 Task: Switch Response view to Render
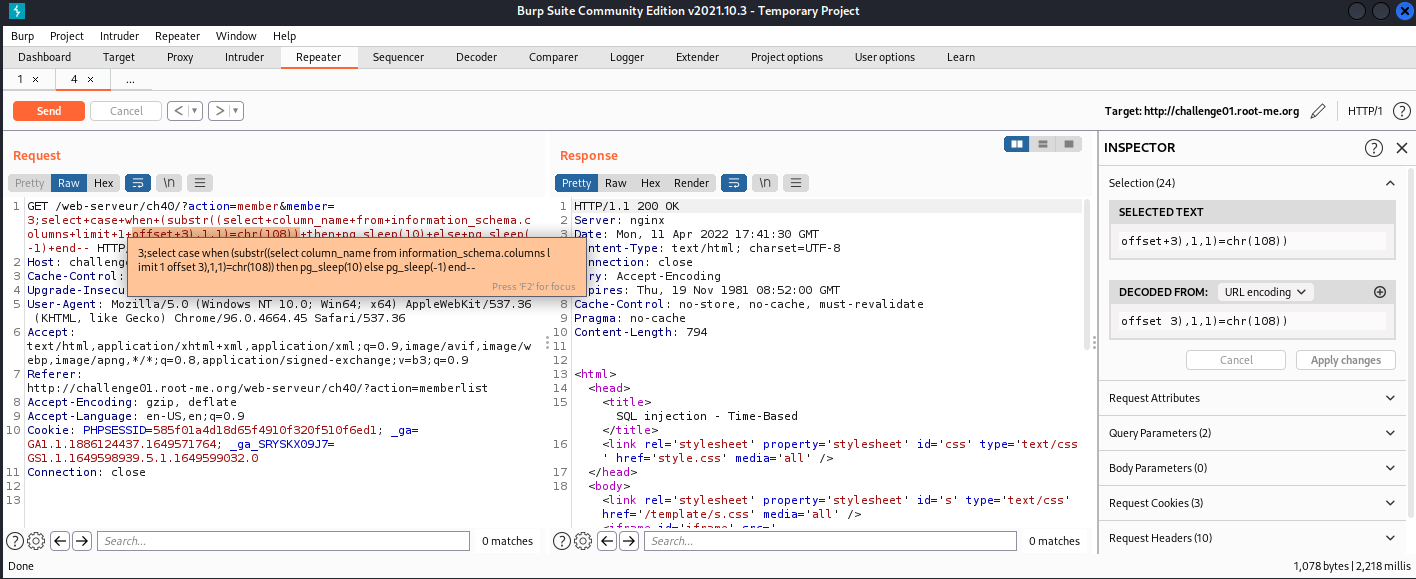(x=691, y=183)
